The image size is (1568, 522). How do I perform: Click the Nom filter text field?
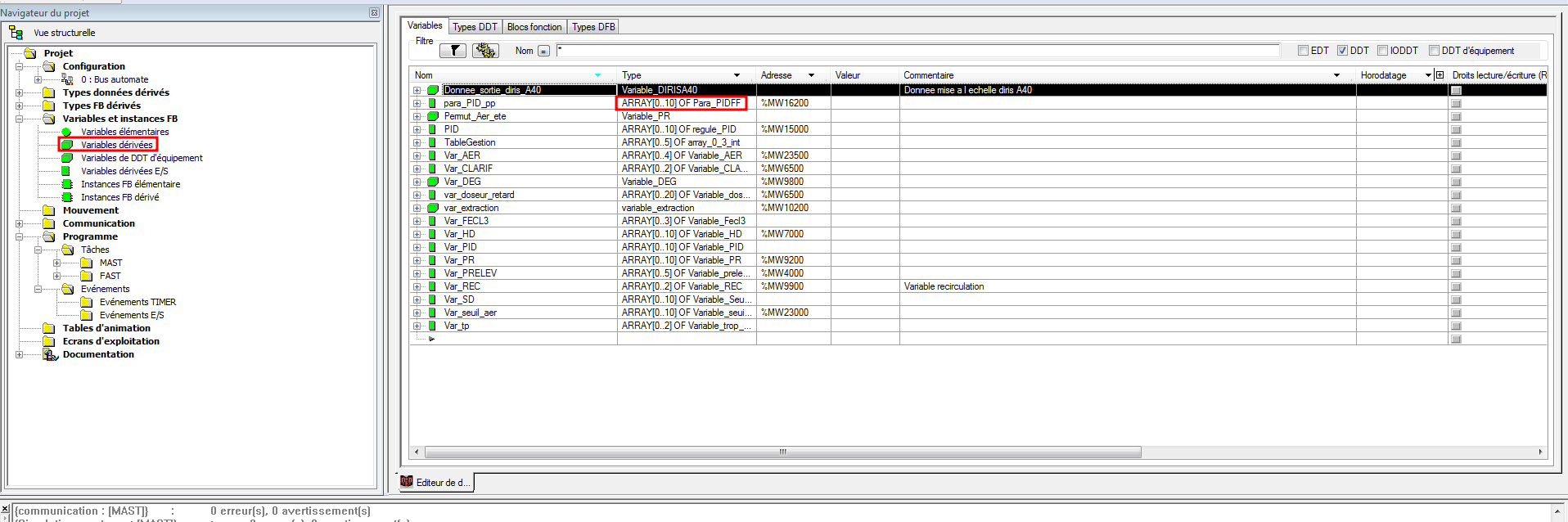pyautogui.click(x=917, y=51)
